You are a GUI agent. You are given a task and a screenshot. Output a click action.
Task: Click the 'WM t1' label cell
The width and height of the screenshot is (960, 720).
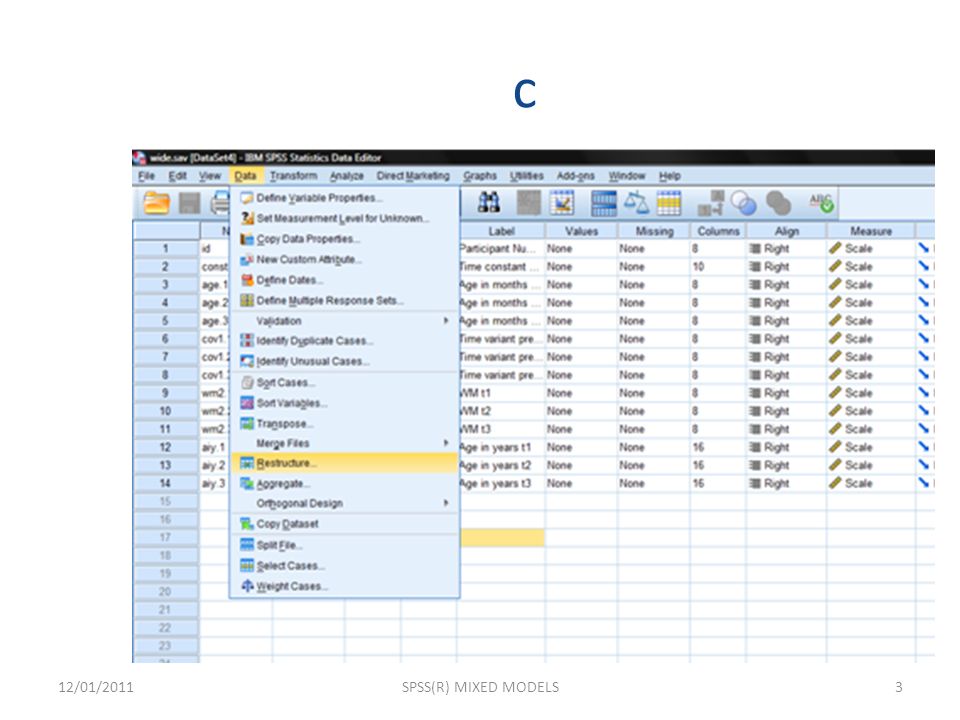(x=501, y=393)
